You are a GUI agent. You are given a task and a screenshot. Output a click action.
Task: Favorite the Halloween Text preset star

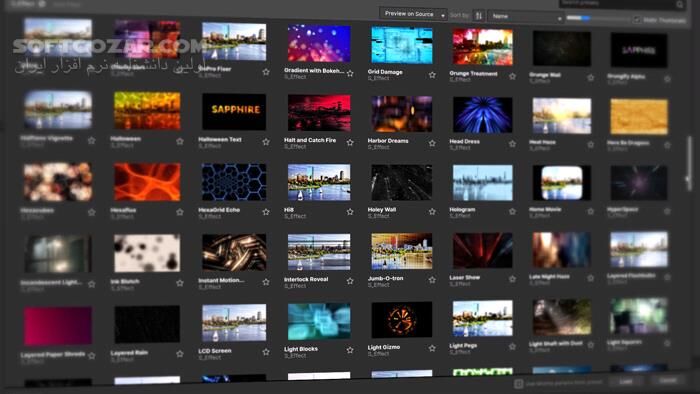coord(266,142)
